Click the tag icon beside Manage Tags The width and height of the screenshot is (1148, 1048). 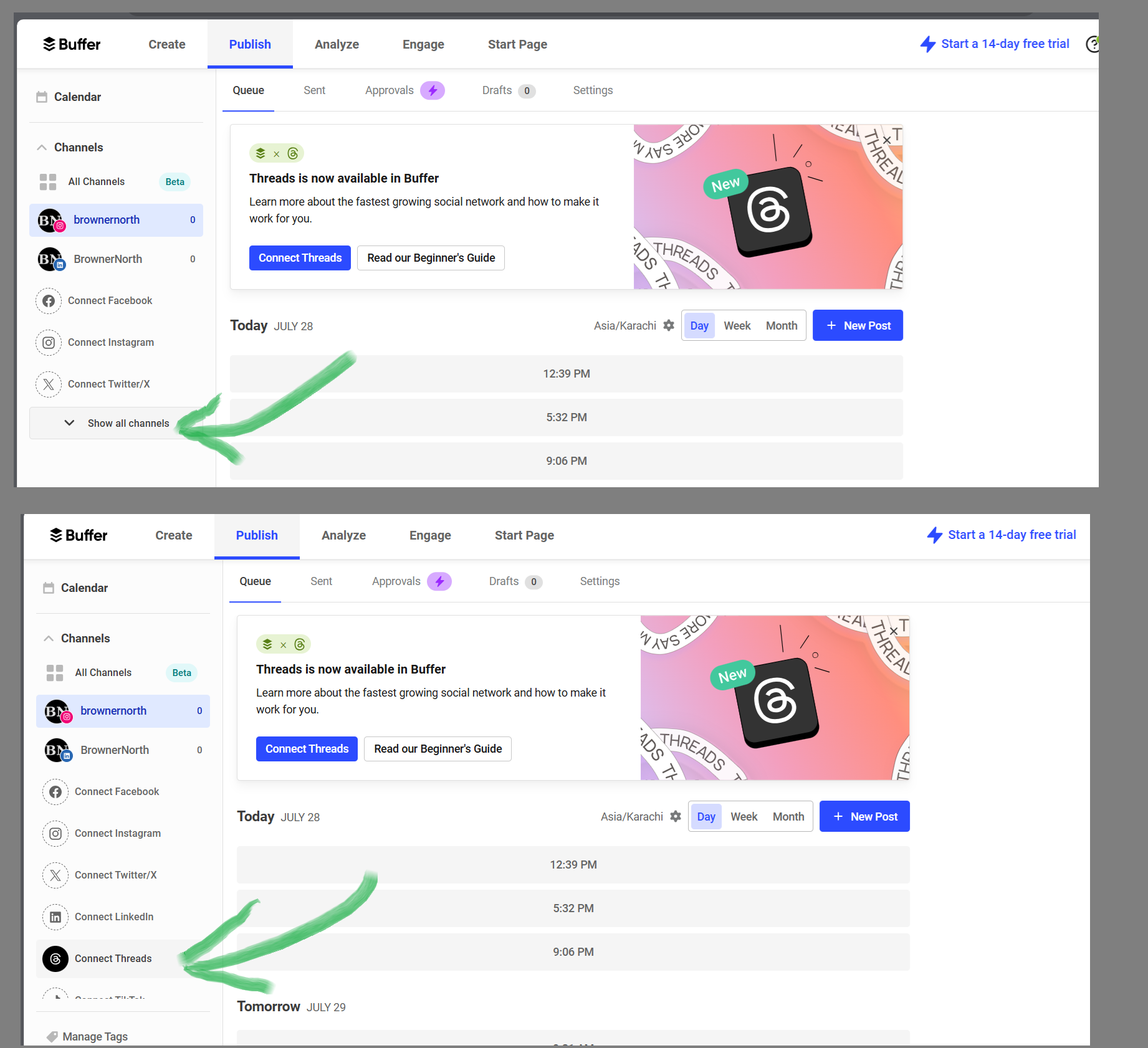tap(52, 1037)
